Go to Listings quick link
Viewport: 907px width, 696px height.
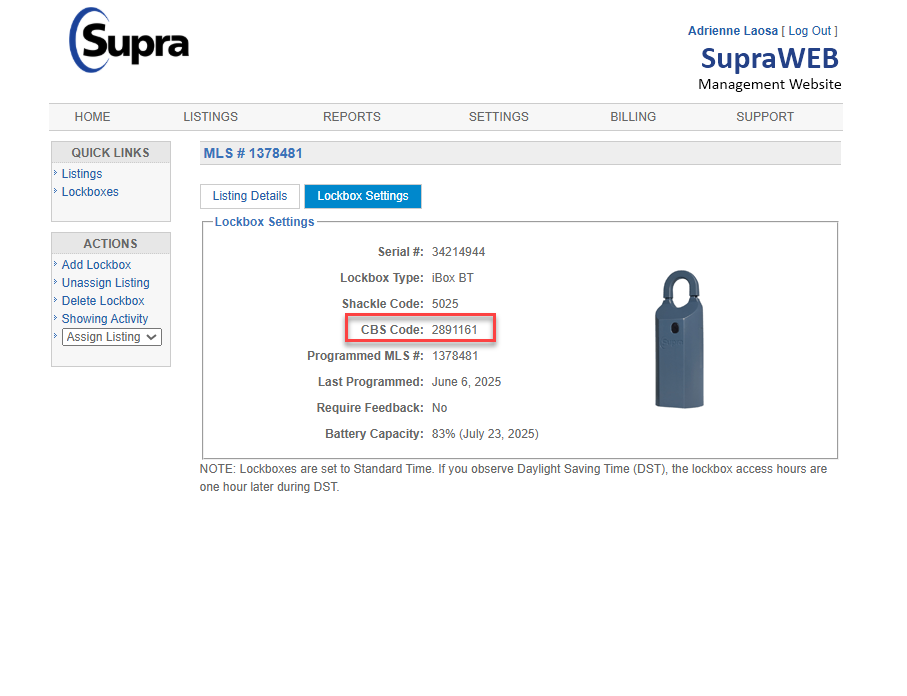click(82, 174)
